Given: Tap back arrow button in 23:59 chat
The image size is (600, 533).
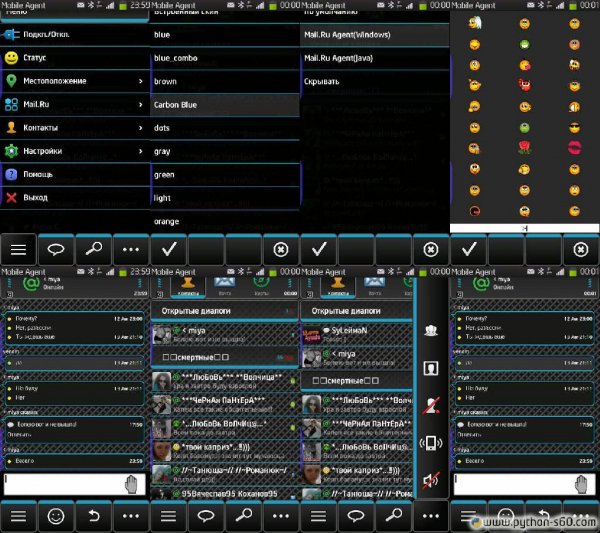Looking at the screenshot, I should (93, 516).
